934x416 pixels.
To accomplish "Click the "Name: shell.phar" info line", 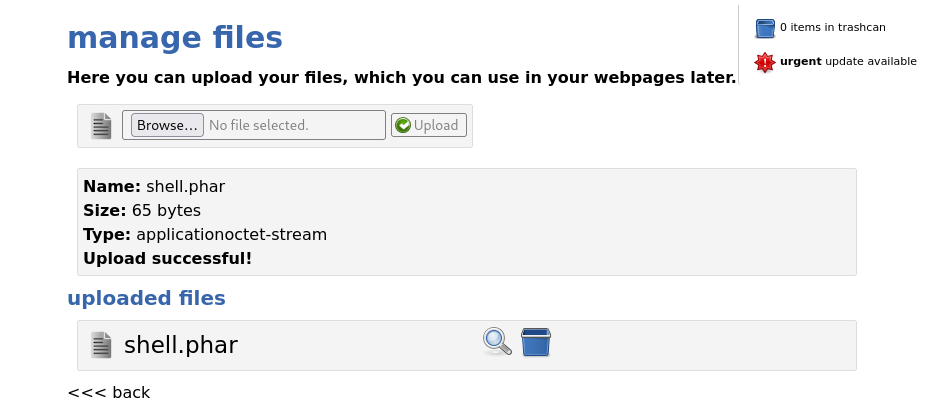I will 154,187.
